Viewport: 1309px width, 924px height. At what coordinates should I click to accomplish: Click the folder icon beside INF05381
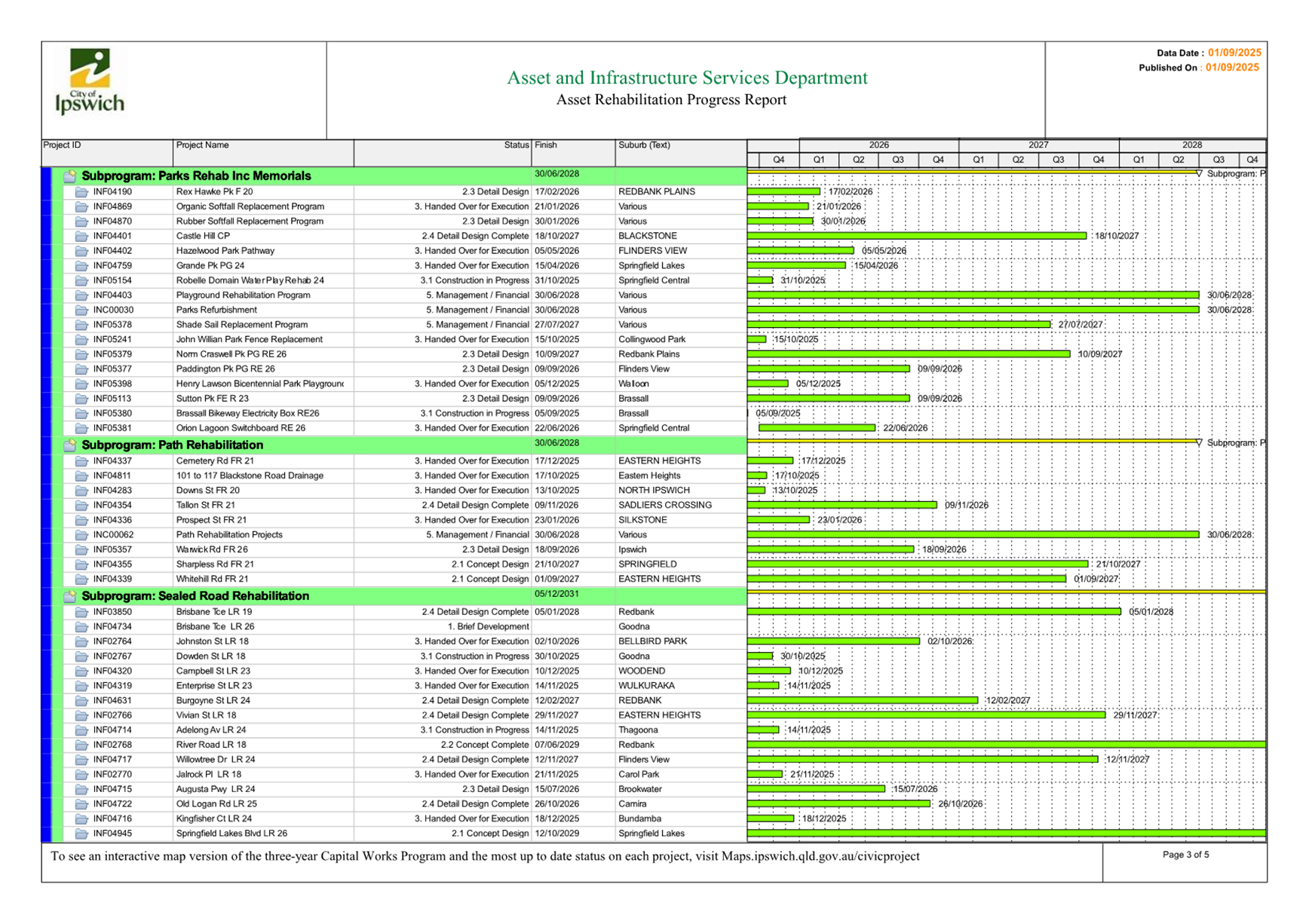coord(81,428)
